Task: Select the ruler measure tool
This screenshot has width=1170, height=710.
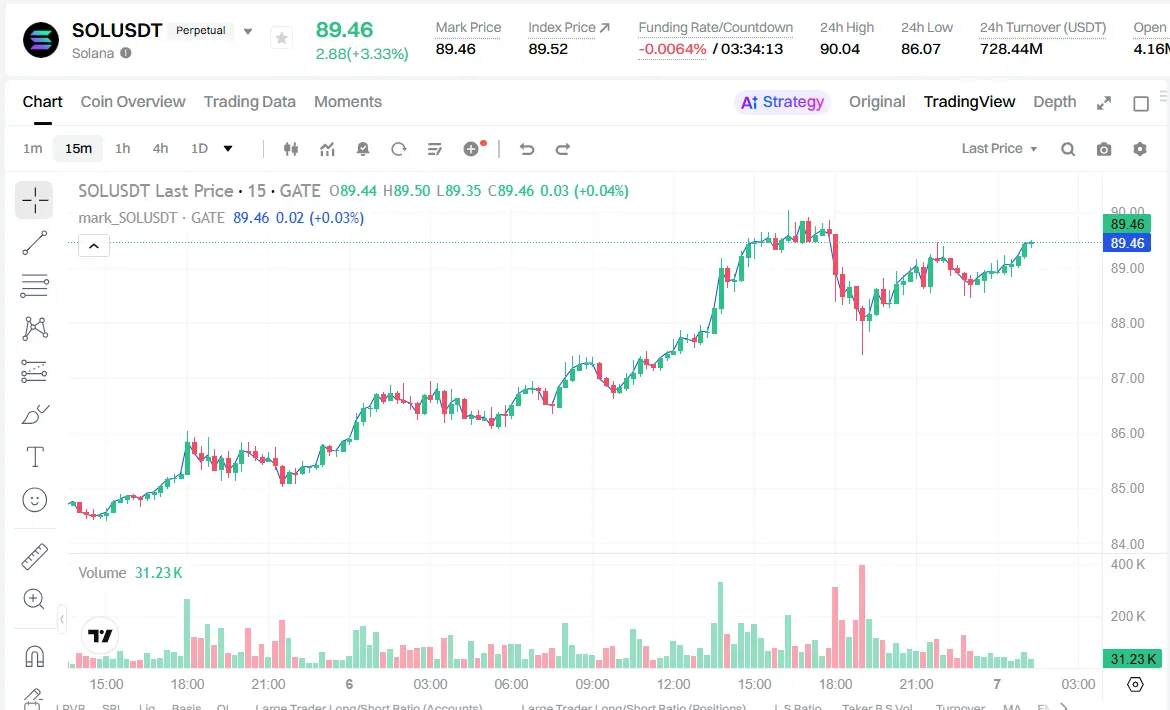Action: point(34,556)
